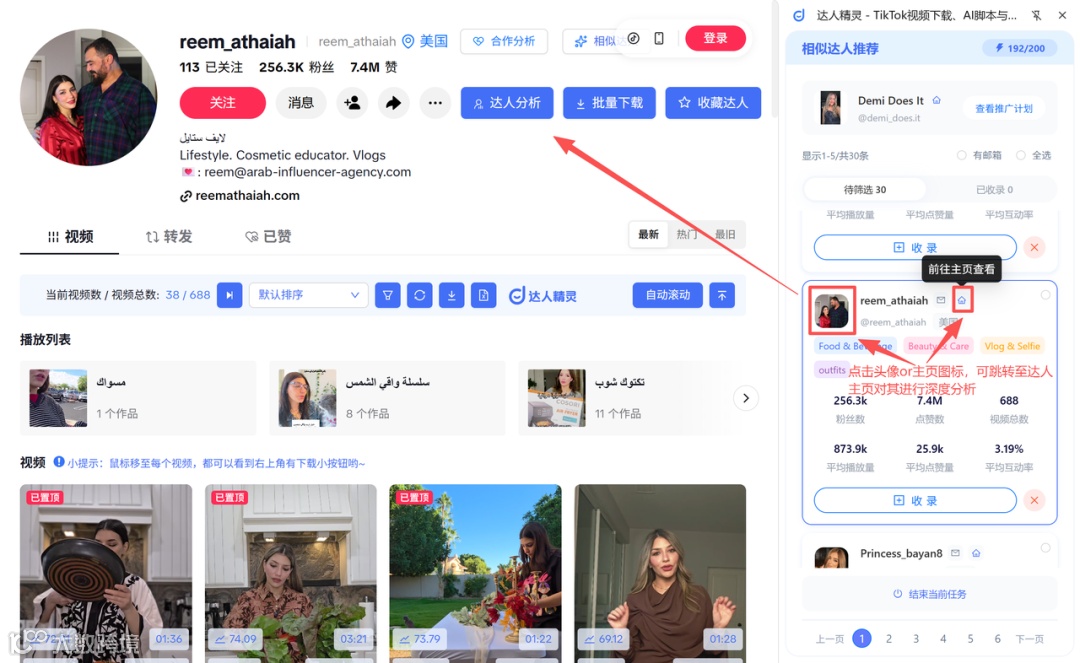Screen dimensions: 1080x663
Task: Click the 自动滚动 auto-scroll button
Action: pyautogui.click(x=667, y=295)
